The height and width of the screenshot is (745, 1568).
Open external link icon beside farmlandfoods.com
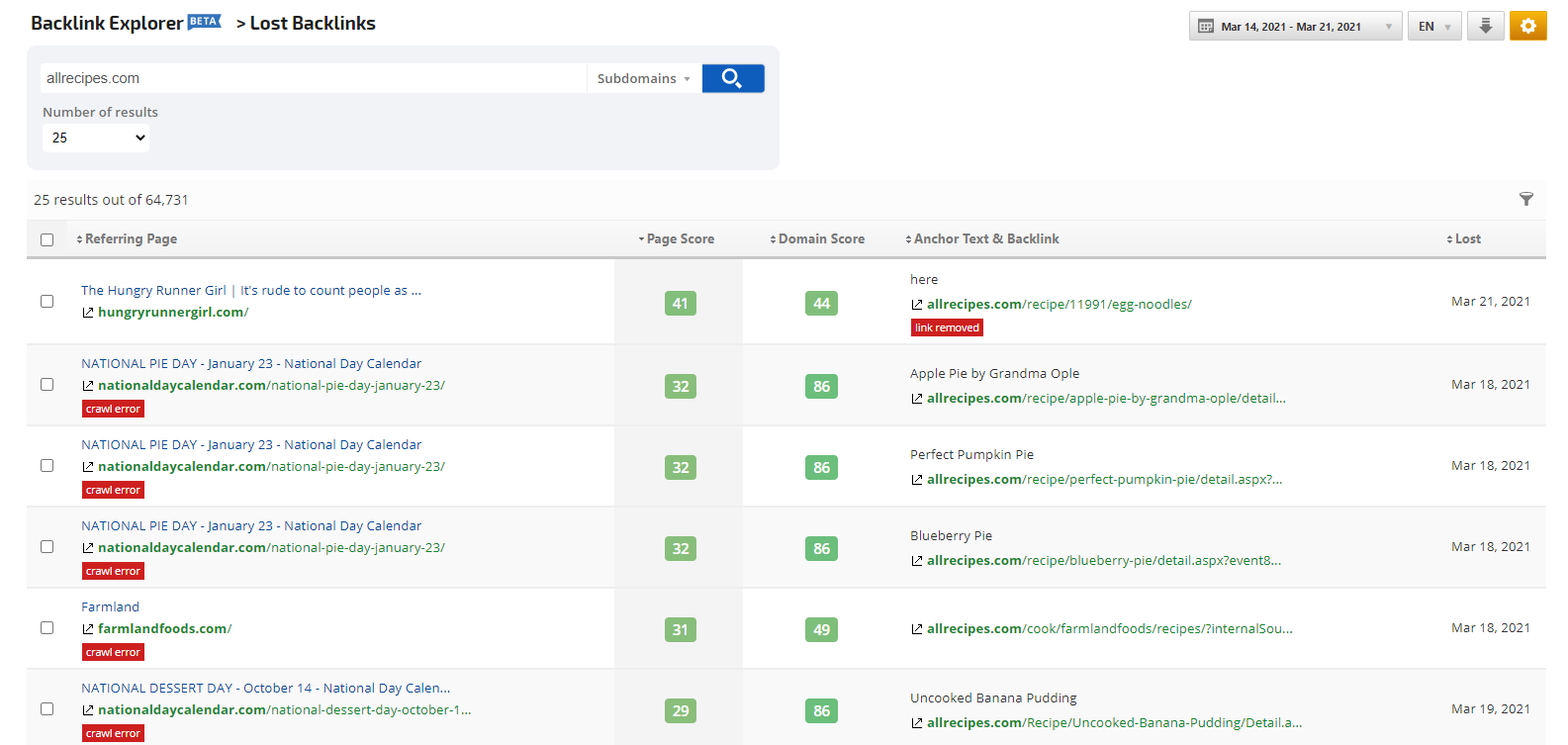[x=88, y=629]
